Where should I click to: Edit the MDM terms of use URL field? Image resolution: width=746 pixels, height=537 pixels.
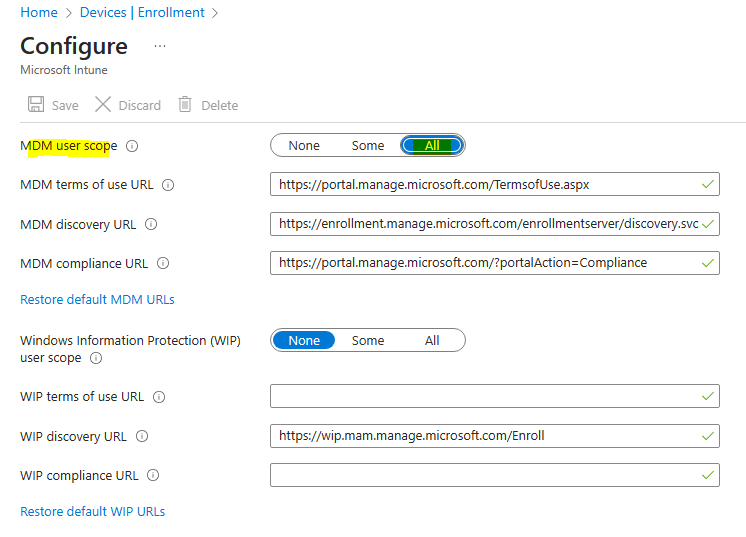click(495, 184)
